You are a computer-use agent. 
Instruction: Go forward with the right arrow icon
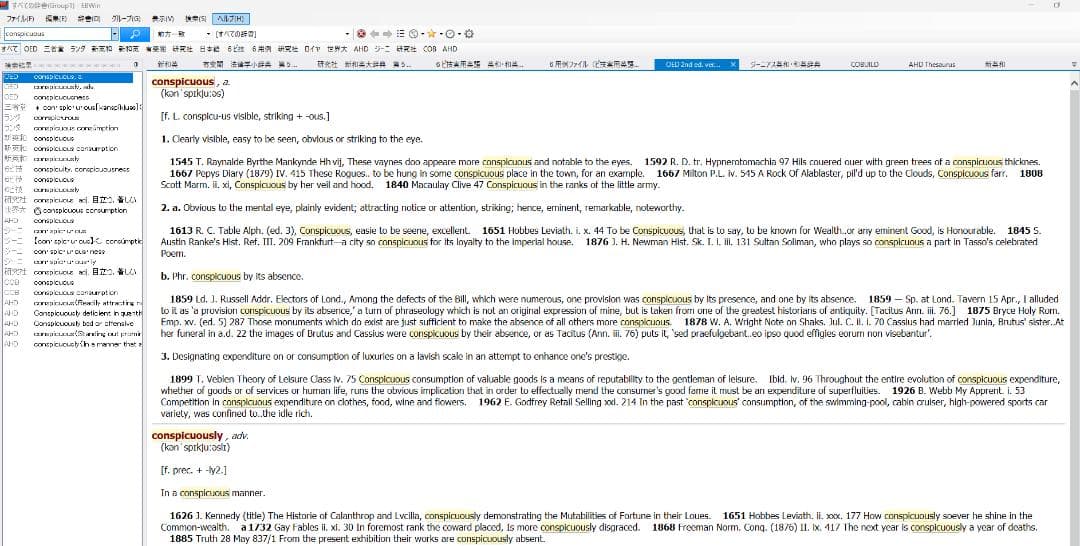pos(387,34)
